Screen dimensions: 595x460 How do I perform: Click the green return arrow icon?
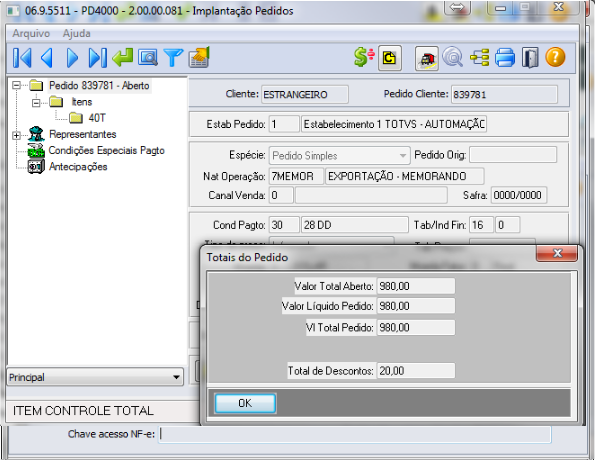coord(123,58)
